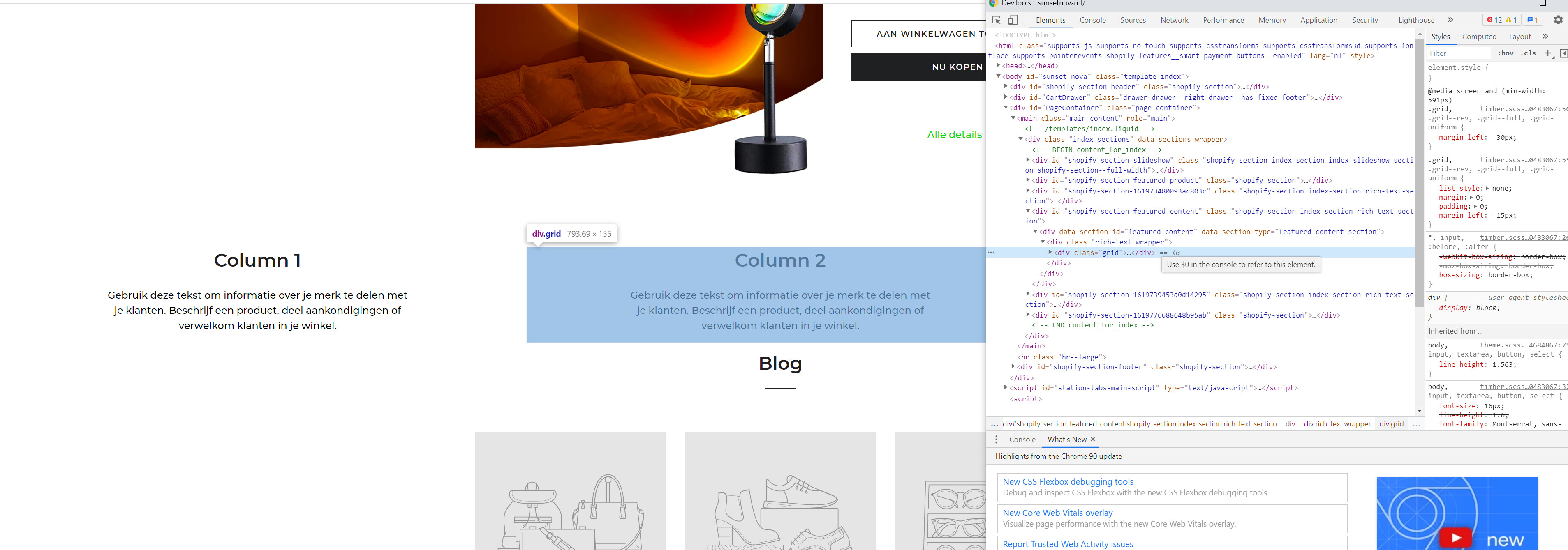Show more DevTools panel tabs chevron
This screenshot has width=1568, height=550.
tap(1450, 20)
